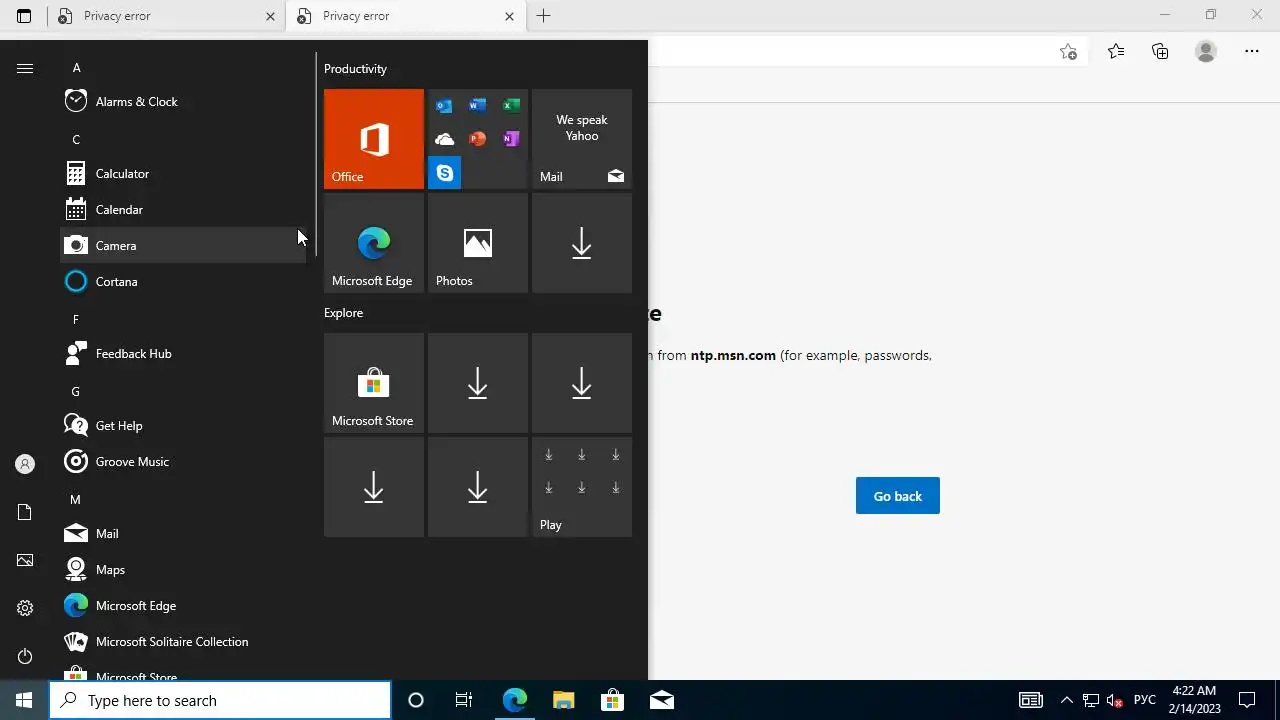Open Mail from the app list
Screen dimensions: 1280x720
(x=183, y=533)
